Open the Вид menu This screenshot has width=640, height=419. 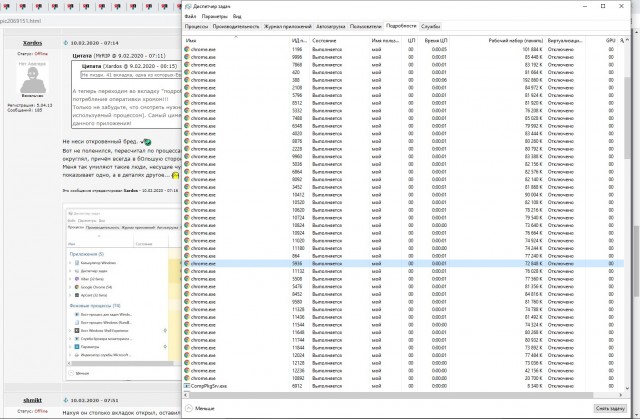237,16
